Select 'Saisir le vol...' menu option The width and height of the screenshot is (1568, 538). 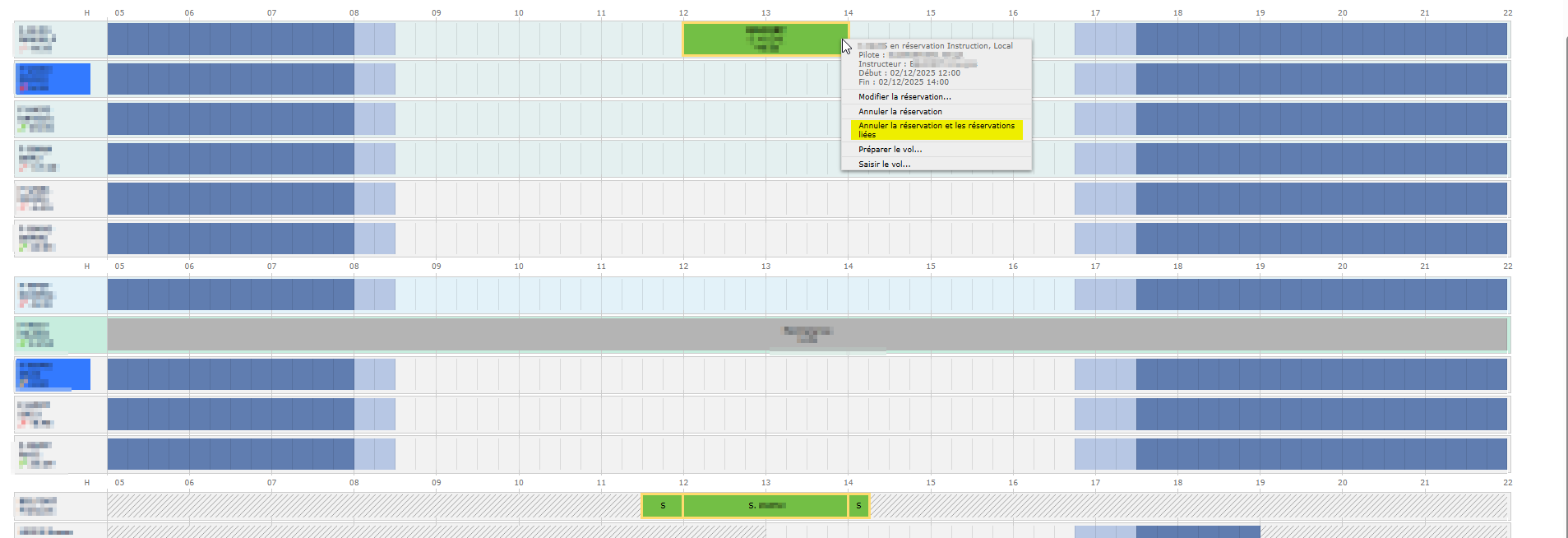pyautogui.click(x=884, y=165)
